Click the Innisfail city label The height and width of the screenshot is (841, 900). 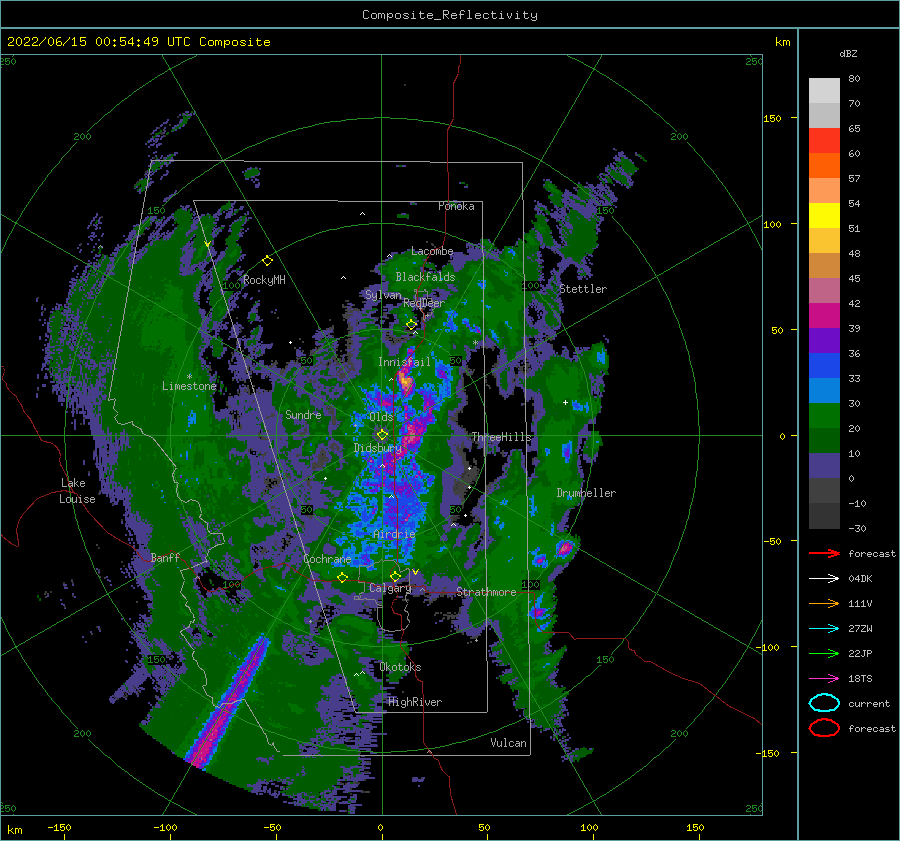[404, 362]
